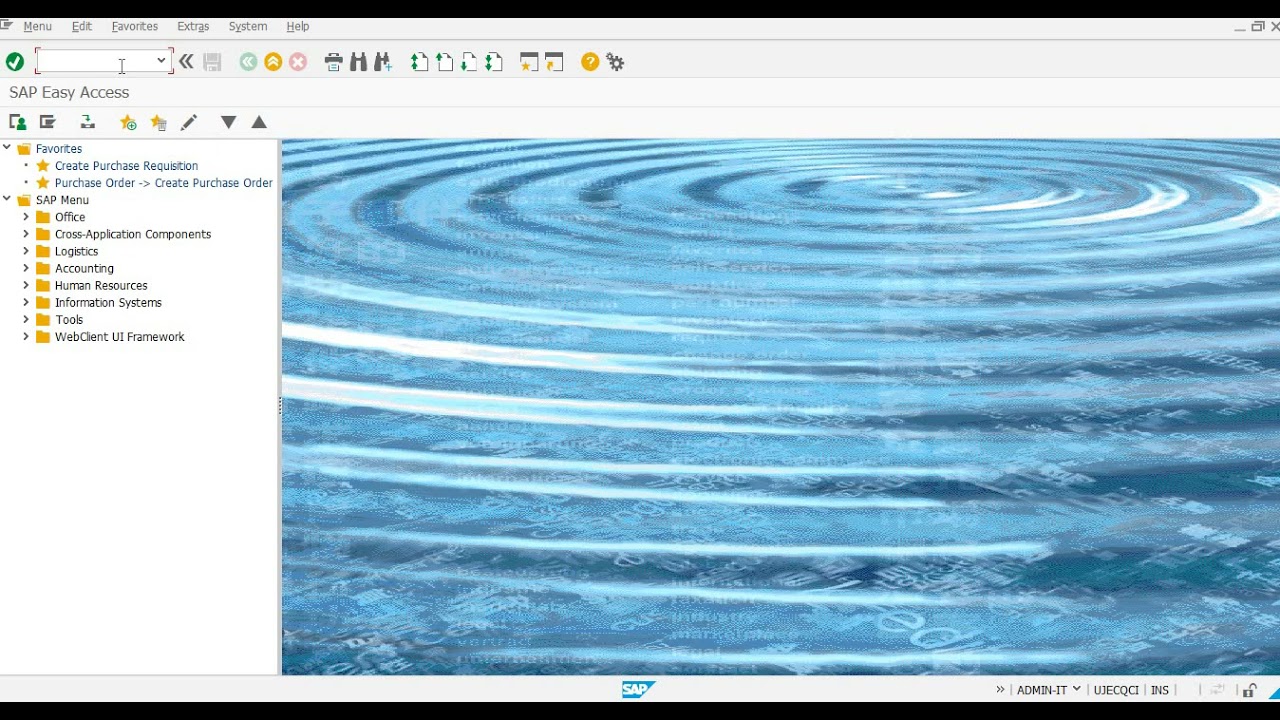Click the Move Favorites Up triangle
This screenshot has width=1280, height=720.
click(x=259, y=122)
